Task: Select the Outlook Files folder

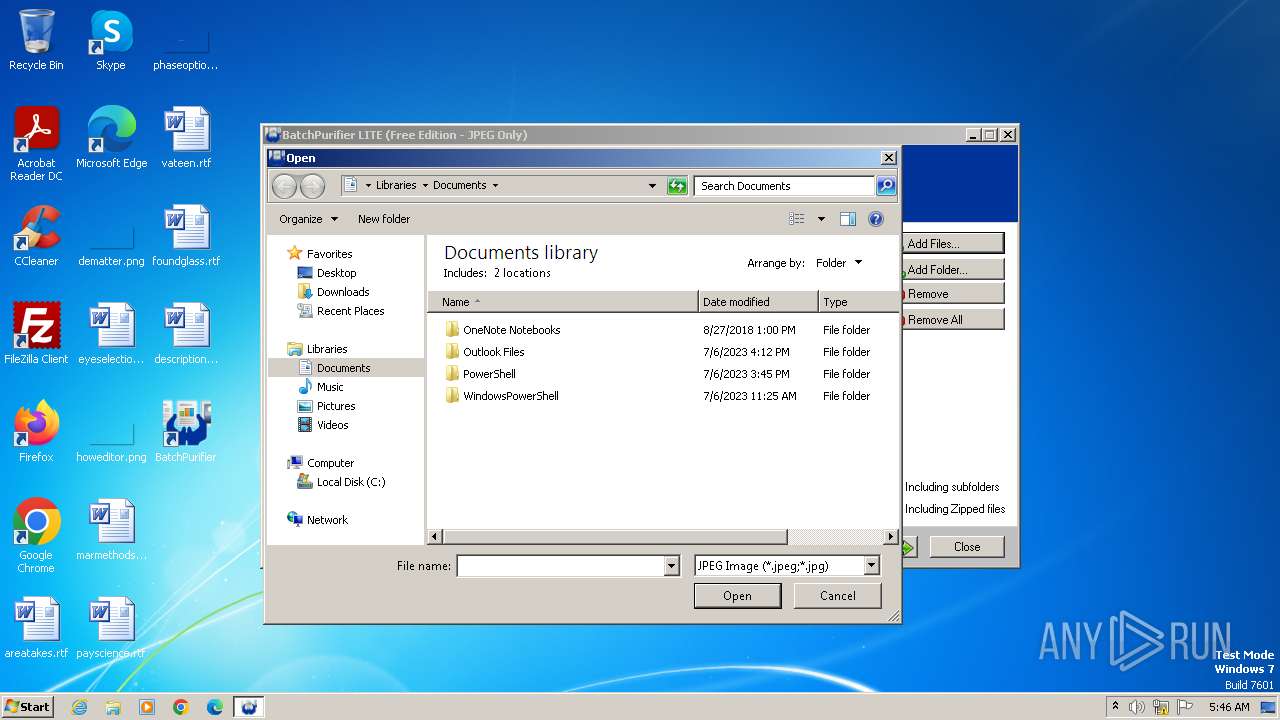Action: 493,352
